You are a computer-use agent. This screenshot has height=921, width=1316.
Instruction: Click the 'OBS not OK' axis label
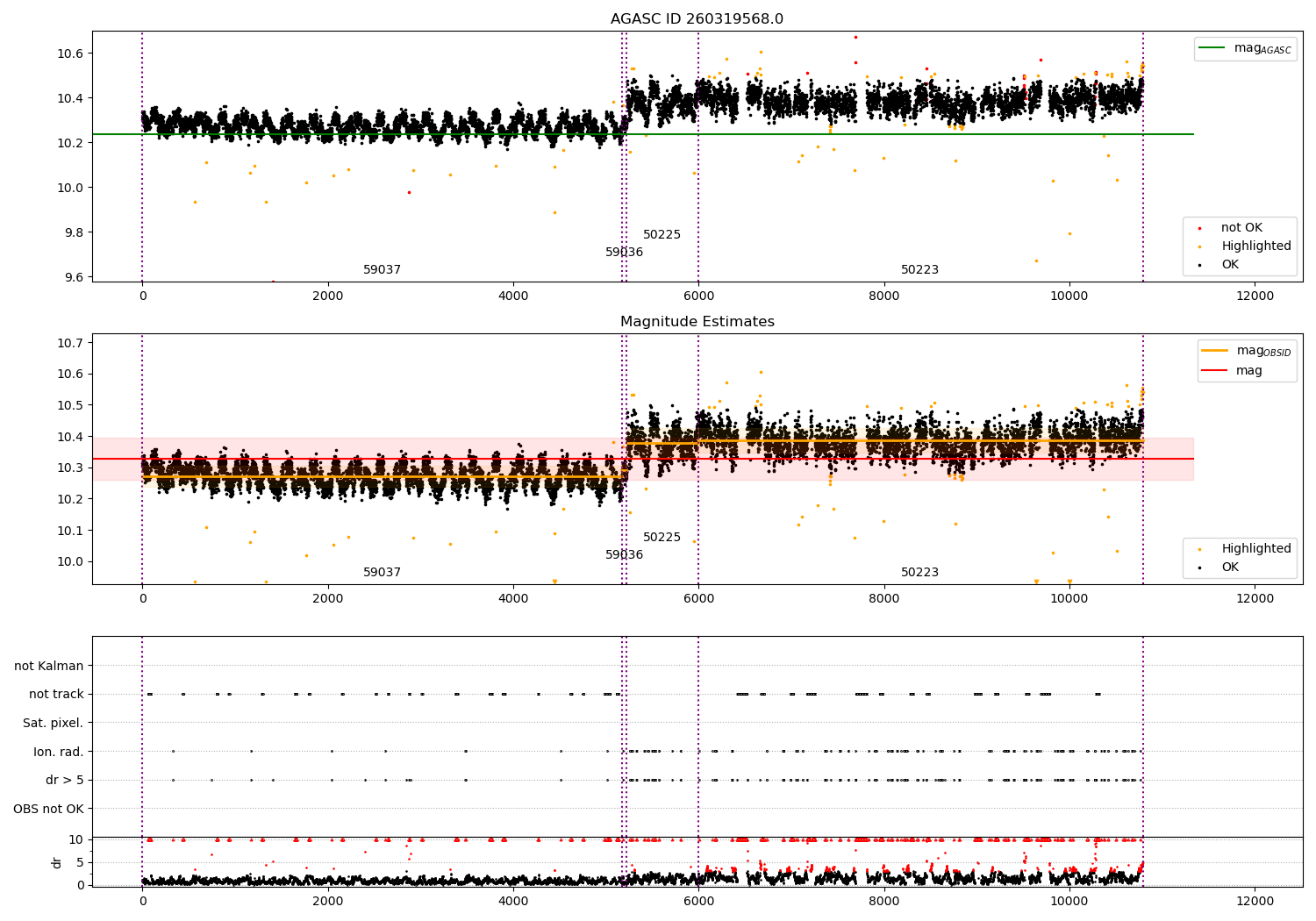pos(48,809)
